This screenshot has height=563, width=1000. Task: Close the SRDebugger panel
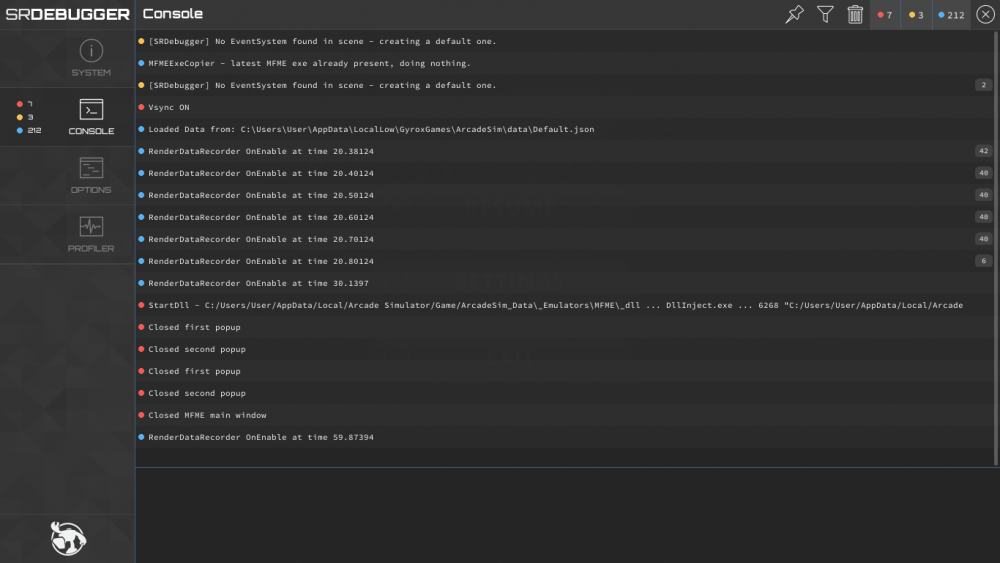[985, 14]
